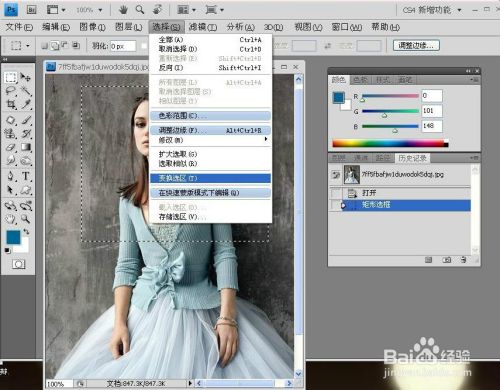The height and width of the screenshot is (390, 500).
Task: Click the G value field showing 101
Action: tap(432, 111)
